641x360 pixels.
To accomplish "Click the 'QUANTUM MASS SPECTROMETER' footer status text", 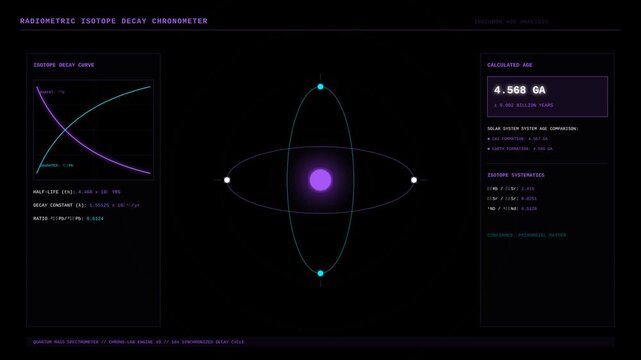I will point(139,342).
